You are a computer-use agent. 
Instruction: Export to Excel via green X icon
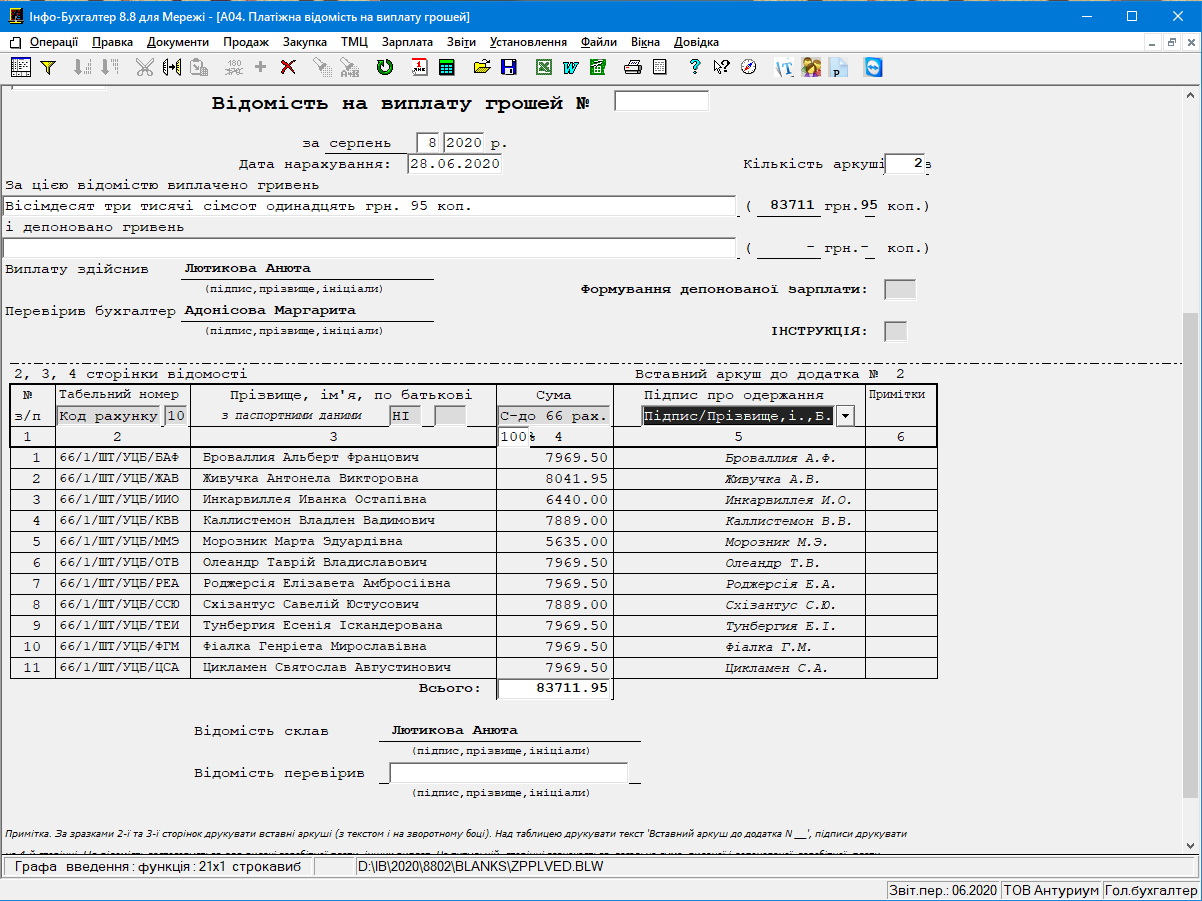coord(544,67)
